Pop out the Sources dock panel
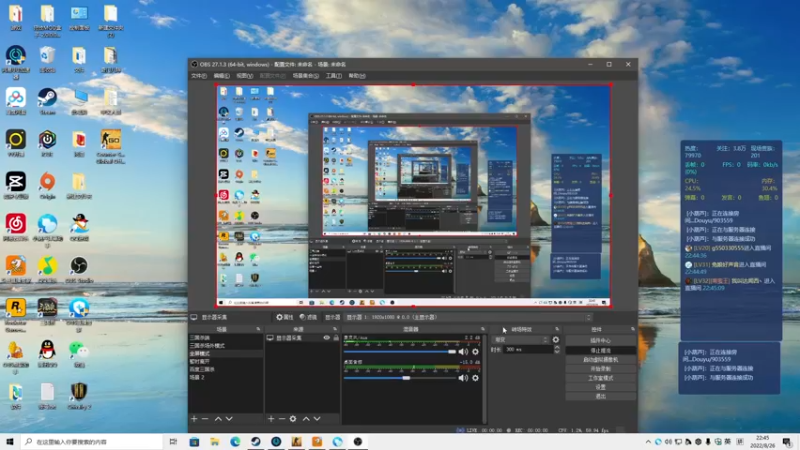This screenshot has height=450, width=800. pyautogui.click(x=335, y=329)
